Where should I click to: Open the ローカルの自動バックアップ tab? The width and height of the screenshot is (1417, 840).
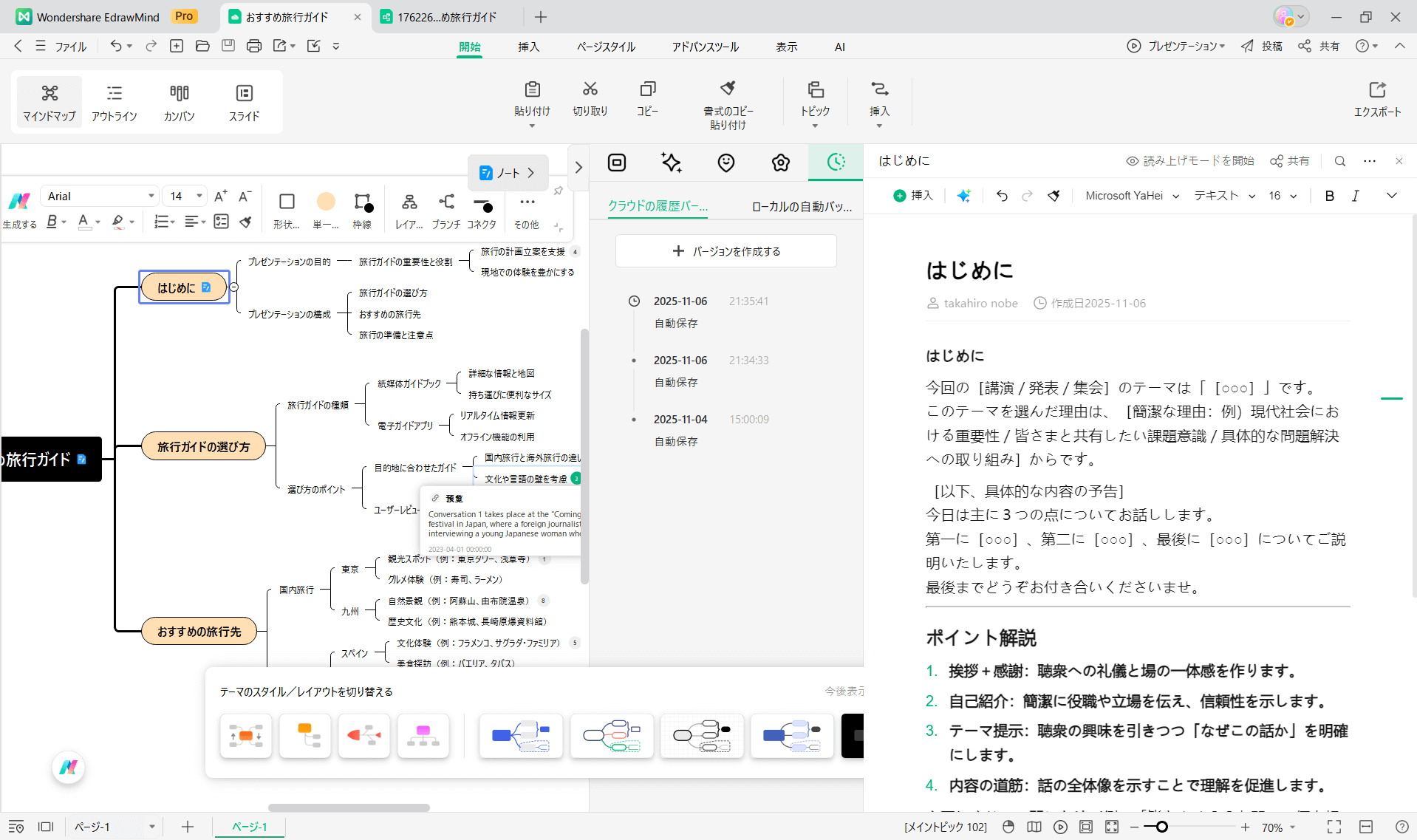(802, 206)
